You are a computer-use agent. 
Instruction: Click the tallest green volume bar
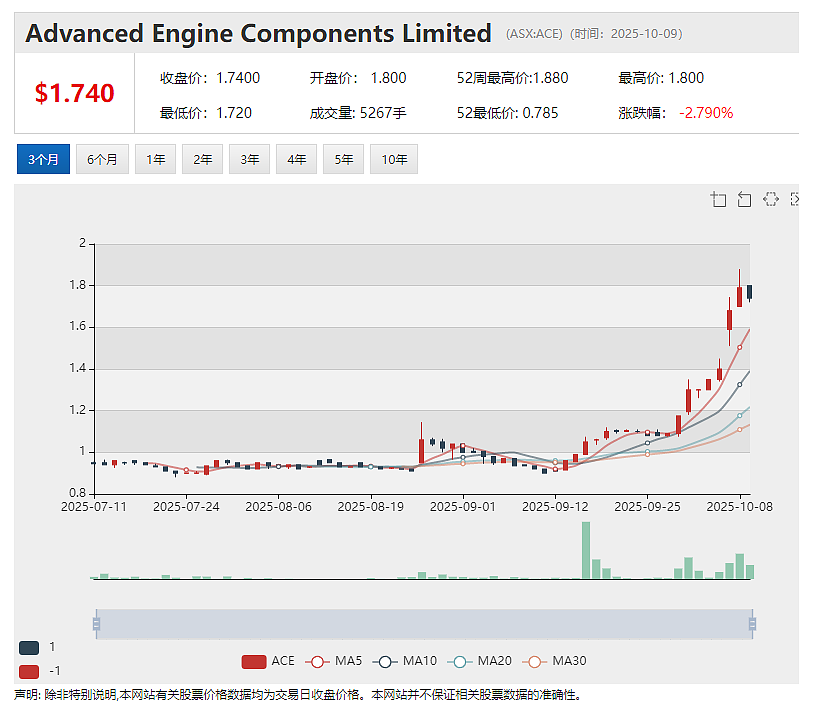[586, 550]
